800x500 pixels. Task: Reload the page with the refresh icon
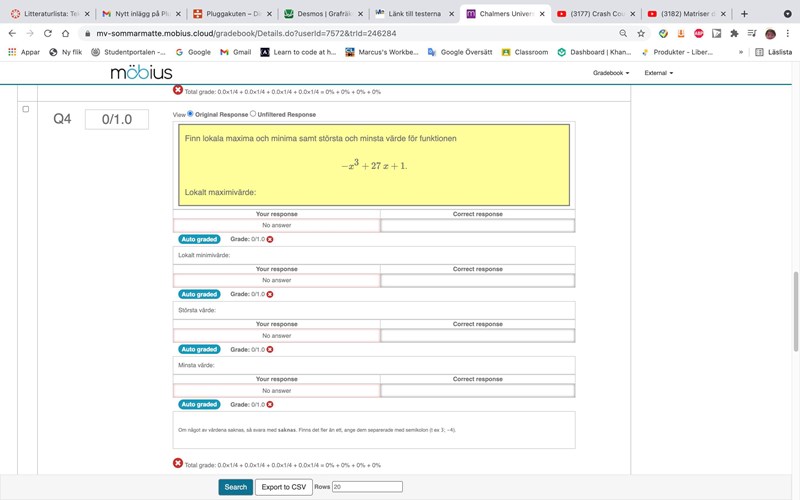coord(47,33)
